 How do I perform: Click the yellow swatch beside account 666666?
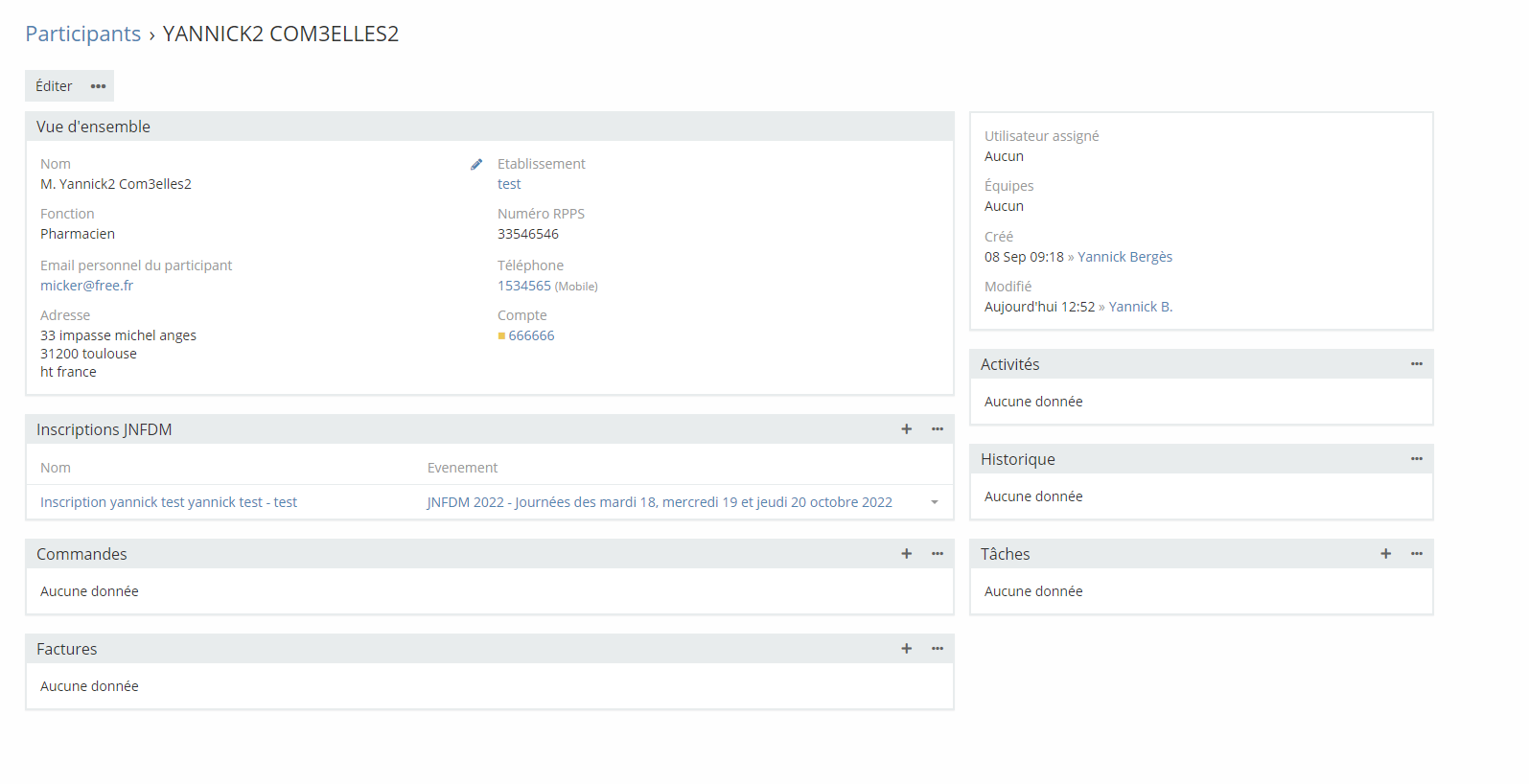pyautogui.click(x=501, y=336)
